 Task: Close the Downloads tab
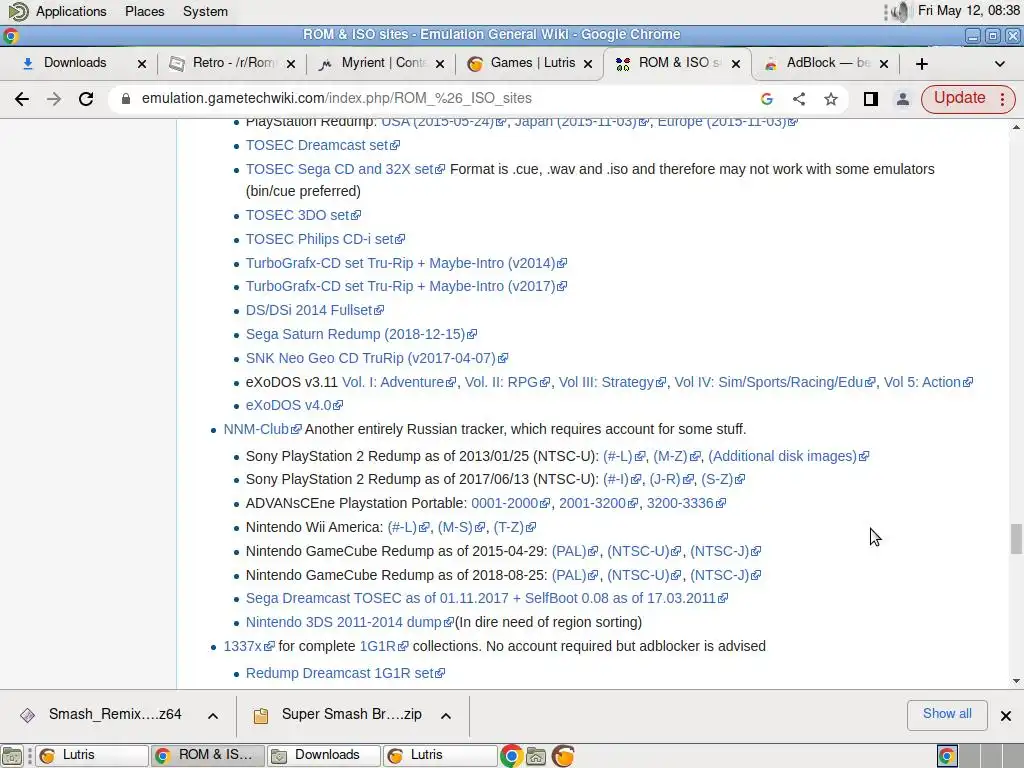[x=142, y=64]
